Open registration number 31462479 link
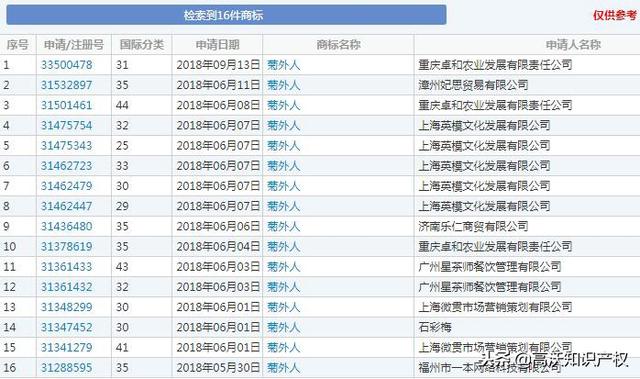The height and width of the screenshot is (379, 640). [x=67, y=186]
